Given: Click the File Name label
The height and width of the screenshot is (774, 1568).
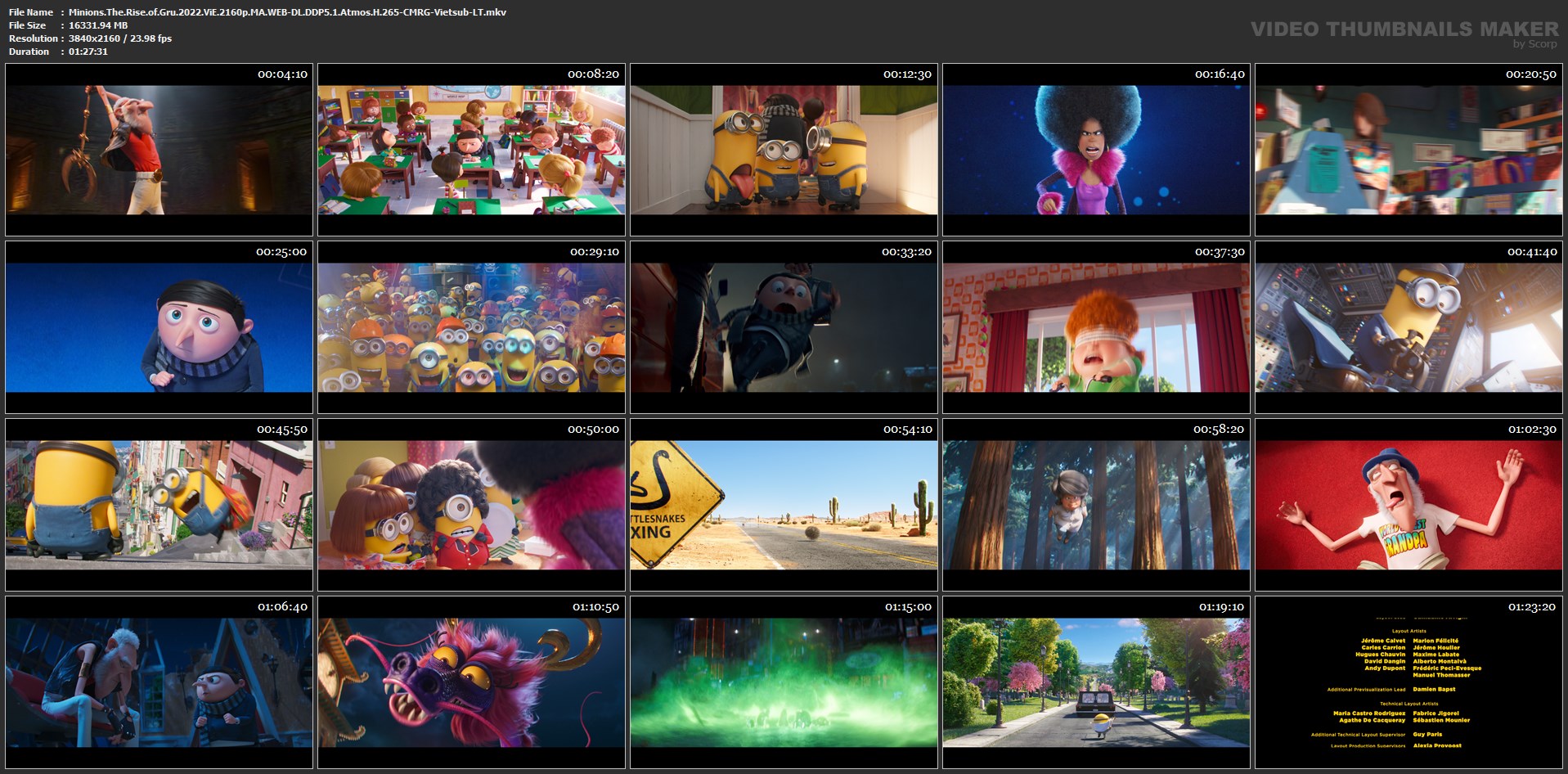Looking at the screenshot, I should pyautogui.click(x=31, y=12).
